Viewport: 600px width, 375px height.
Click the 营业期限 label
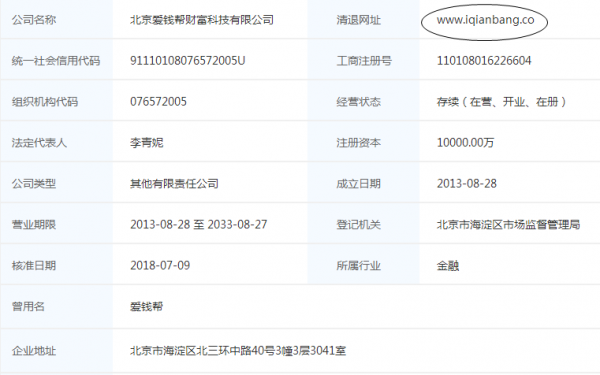[x=34, y=225]
